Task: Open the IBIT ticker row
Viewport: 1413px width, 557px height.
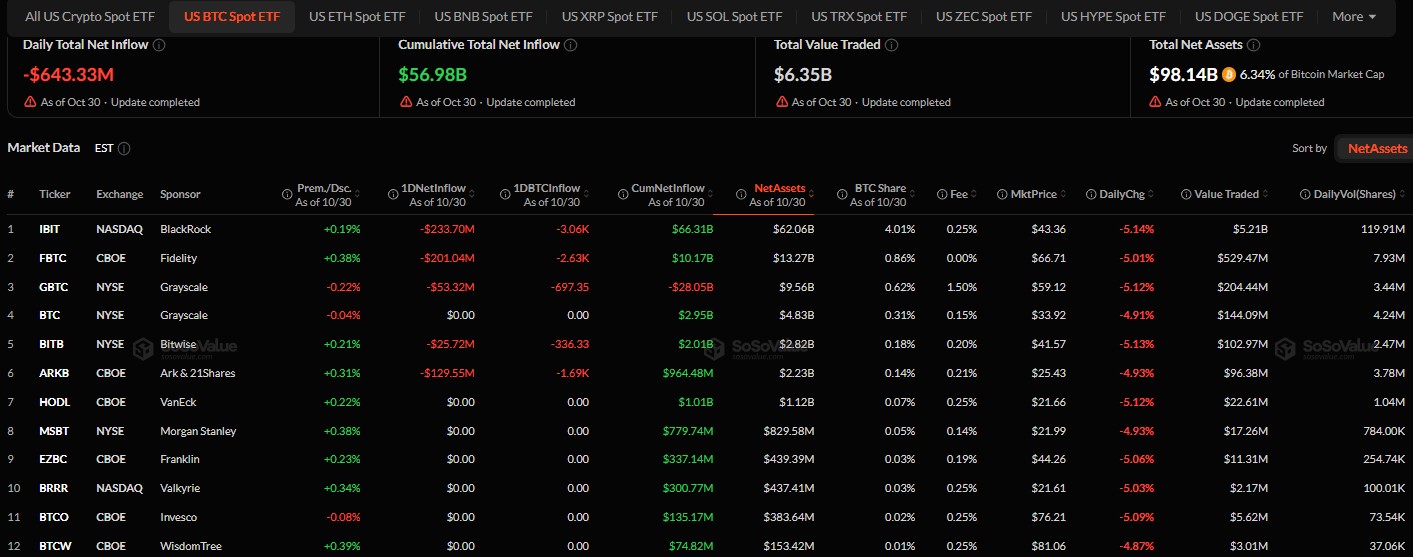Action: point(706,229)
